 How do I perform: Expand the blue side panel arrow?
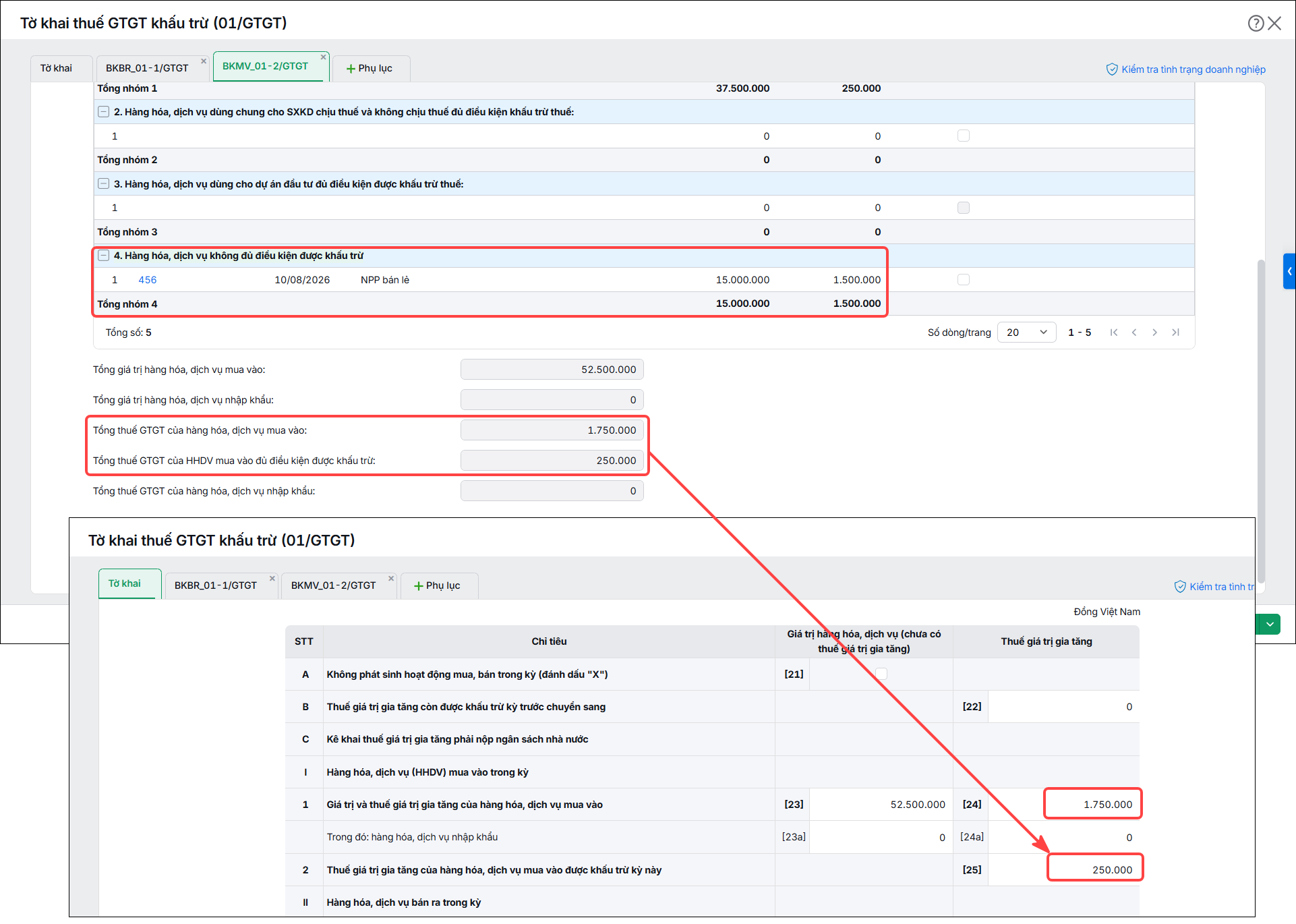(x=1289, y=271)
